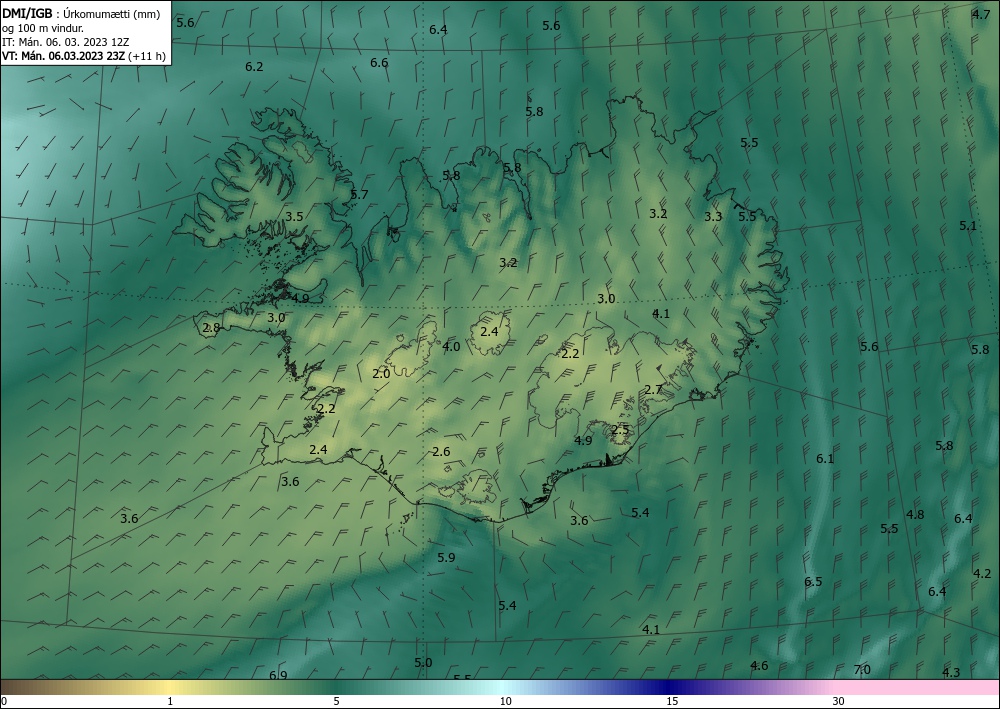Click the valid time "VT: Mán. 06.03.2023 23Z"
The width and height of the screenshot is (1000, 709).
click(x=64, y=56)
